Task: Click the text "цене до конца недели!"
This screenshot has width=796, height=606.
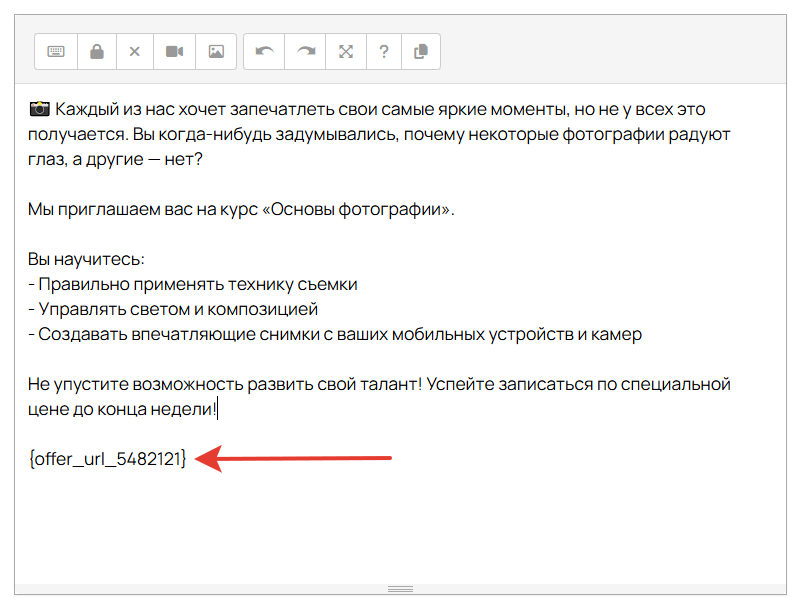Action: (x=122, y=409)
